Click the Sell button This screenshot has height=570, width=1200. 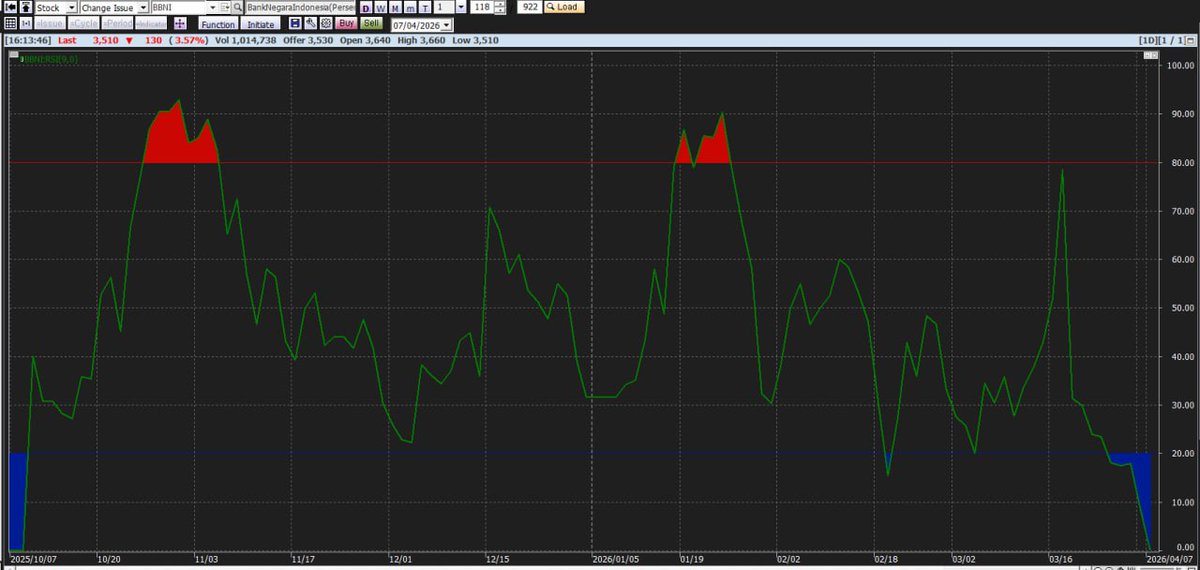[x=371, y=23]
